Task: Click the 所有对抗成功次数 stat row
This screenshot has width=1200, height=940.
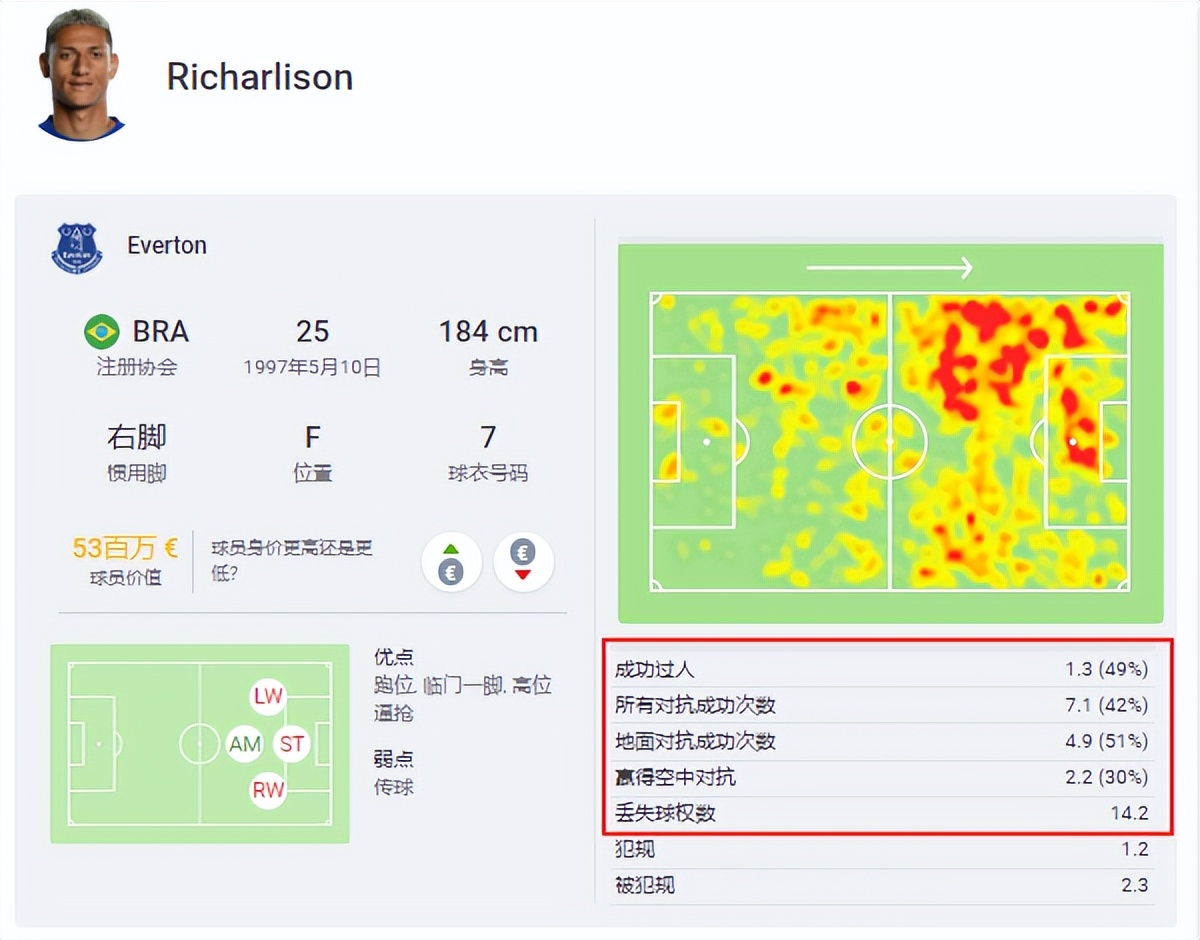Action: coord(882,705)
